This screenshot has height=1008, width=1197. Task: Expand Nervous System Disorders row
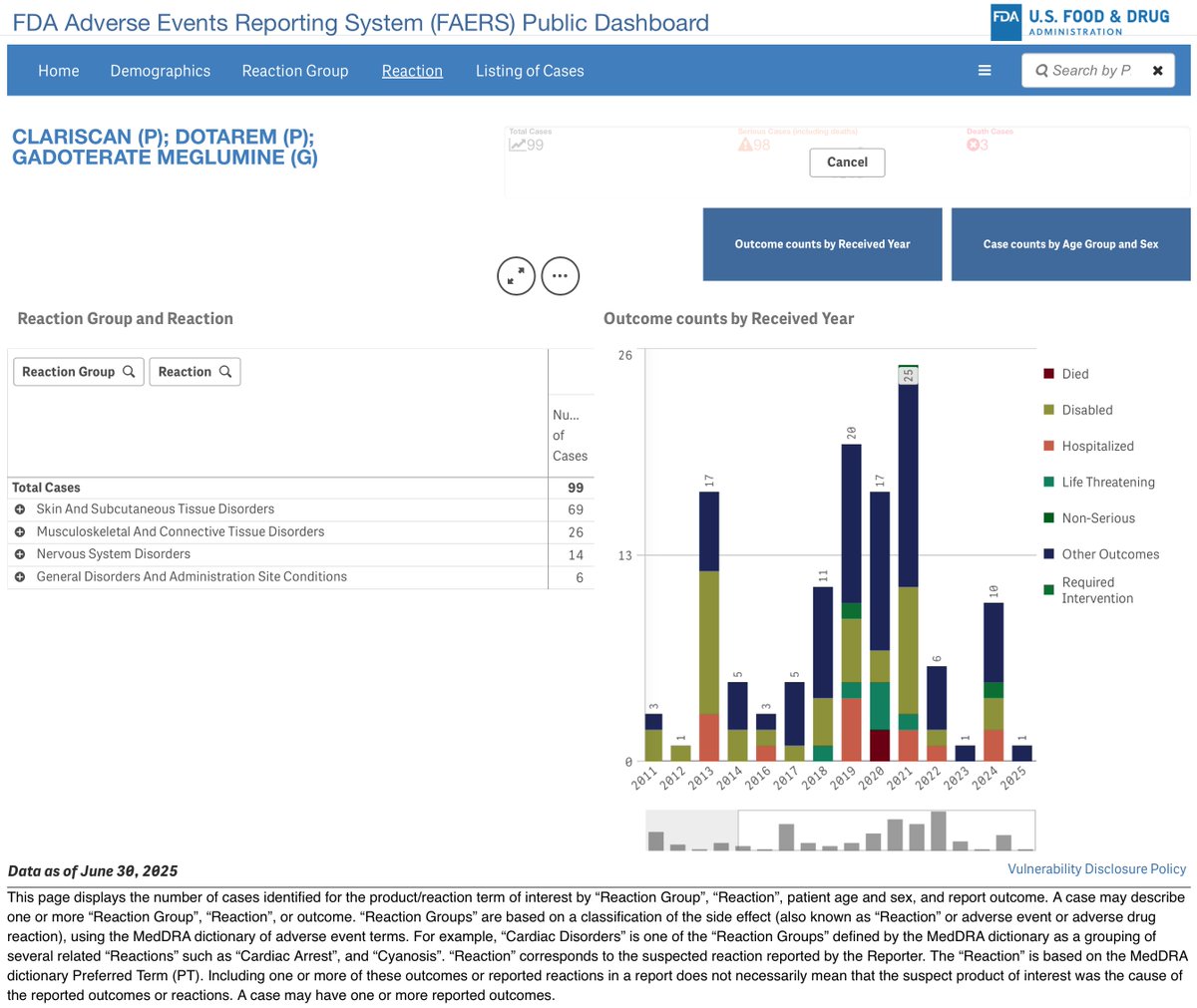pyautogui.click(x=20, y=554)
